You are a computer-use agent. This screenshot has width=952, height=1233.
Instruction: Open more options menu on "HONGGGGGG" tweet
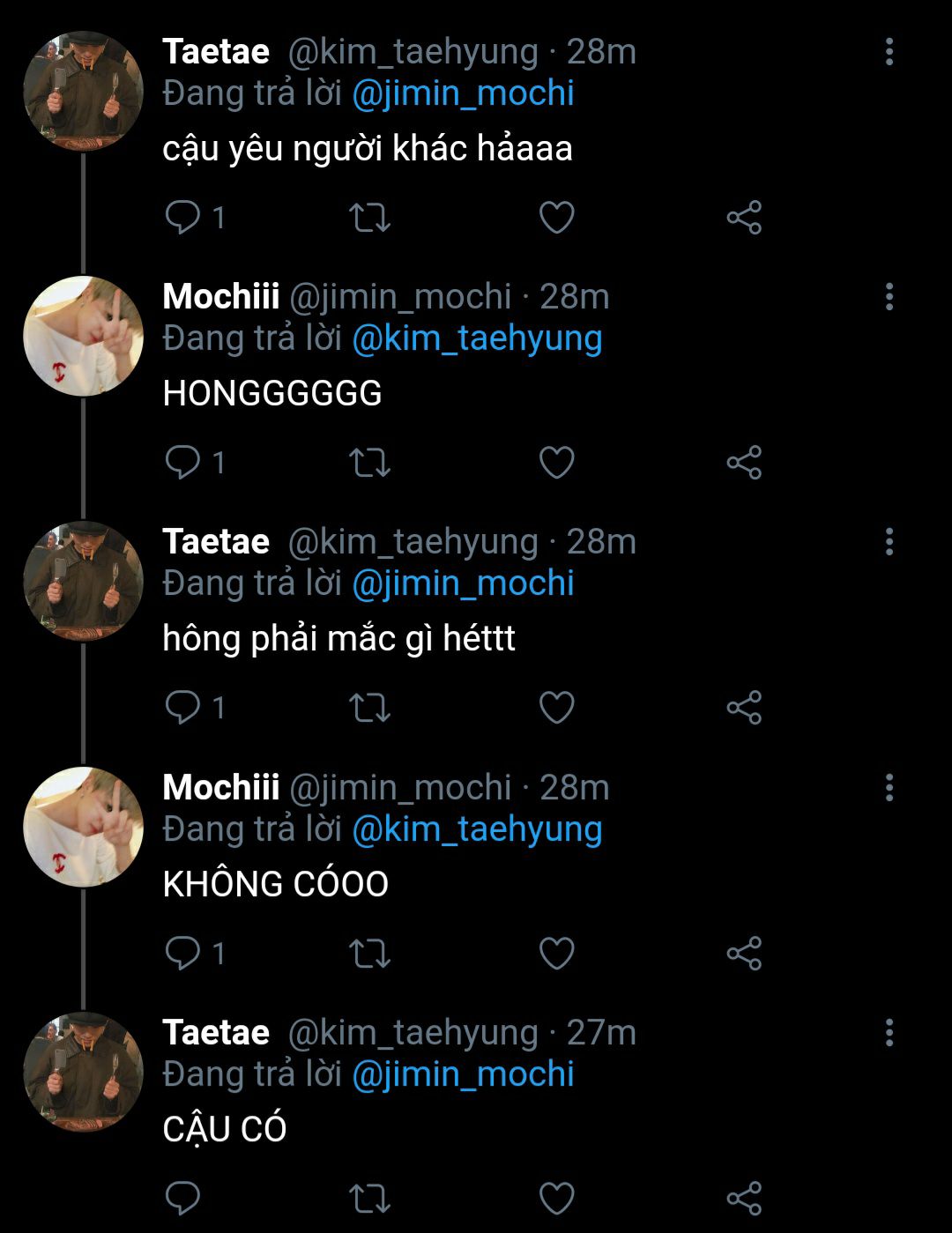889,297
